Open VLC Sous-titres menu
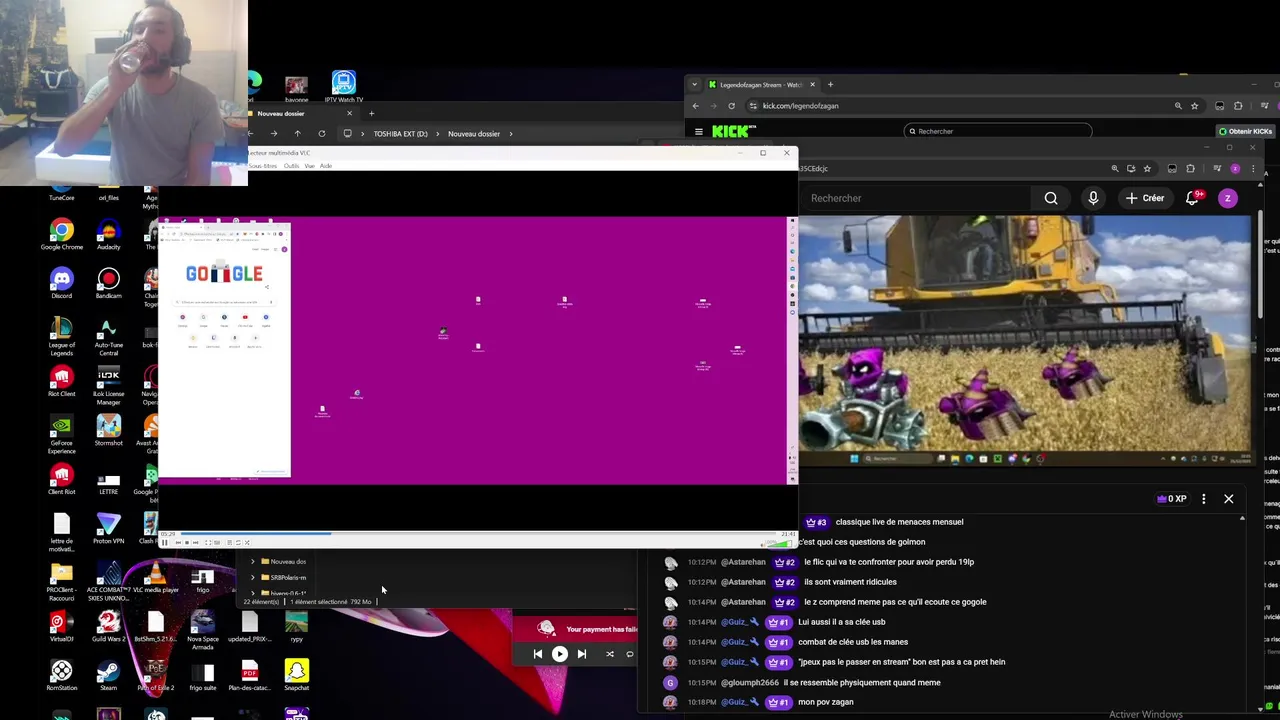This screenshot has height=720, width=1280. [x=263, y=166]
